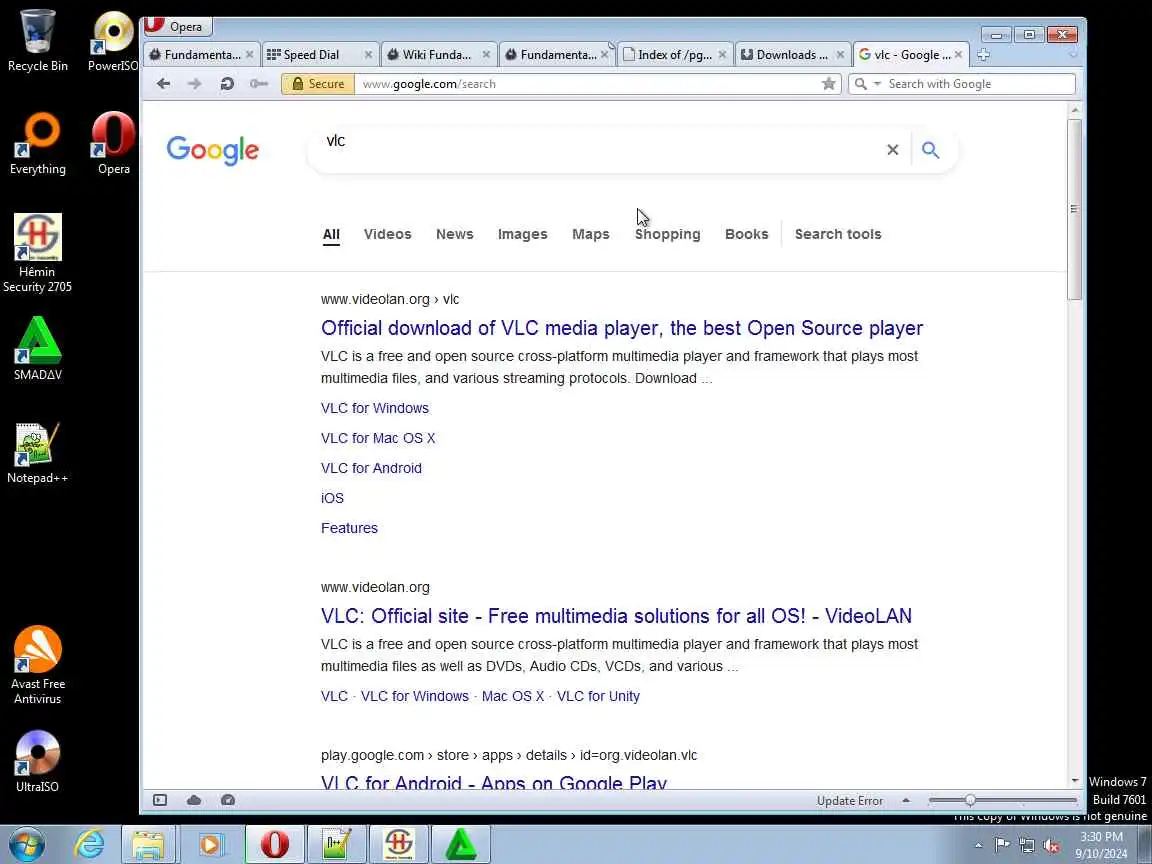Open the VLC for Android sitelink
The image size is (1152, 864).
371,469
